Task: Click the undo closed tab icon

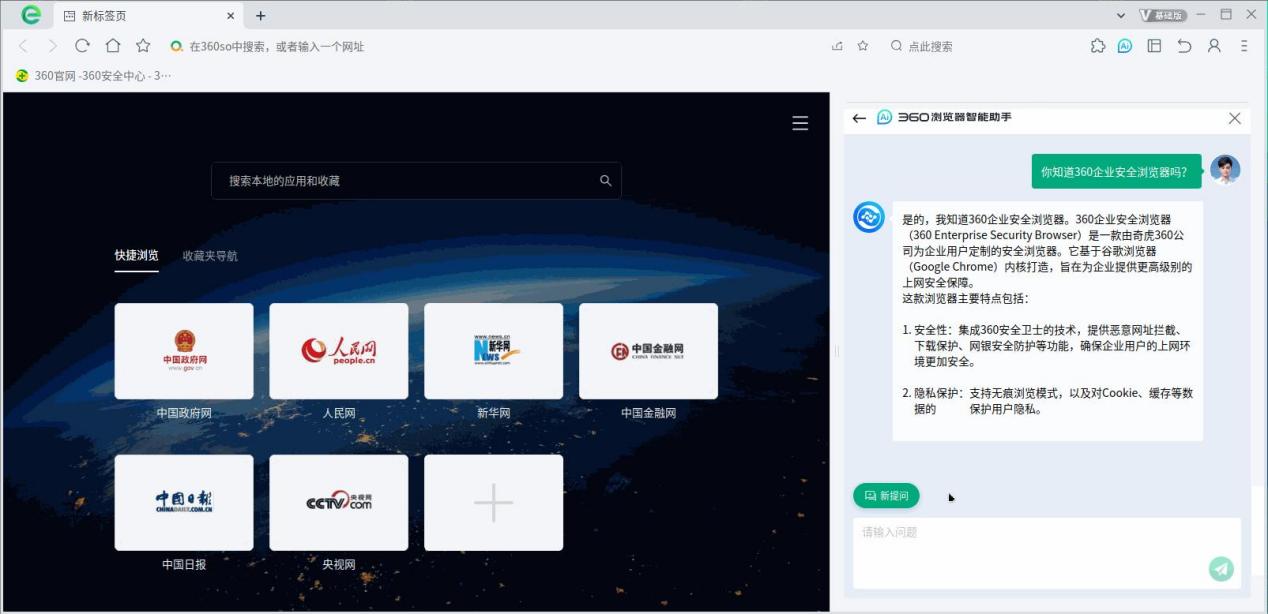Action: tap(1184, 46)
